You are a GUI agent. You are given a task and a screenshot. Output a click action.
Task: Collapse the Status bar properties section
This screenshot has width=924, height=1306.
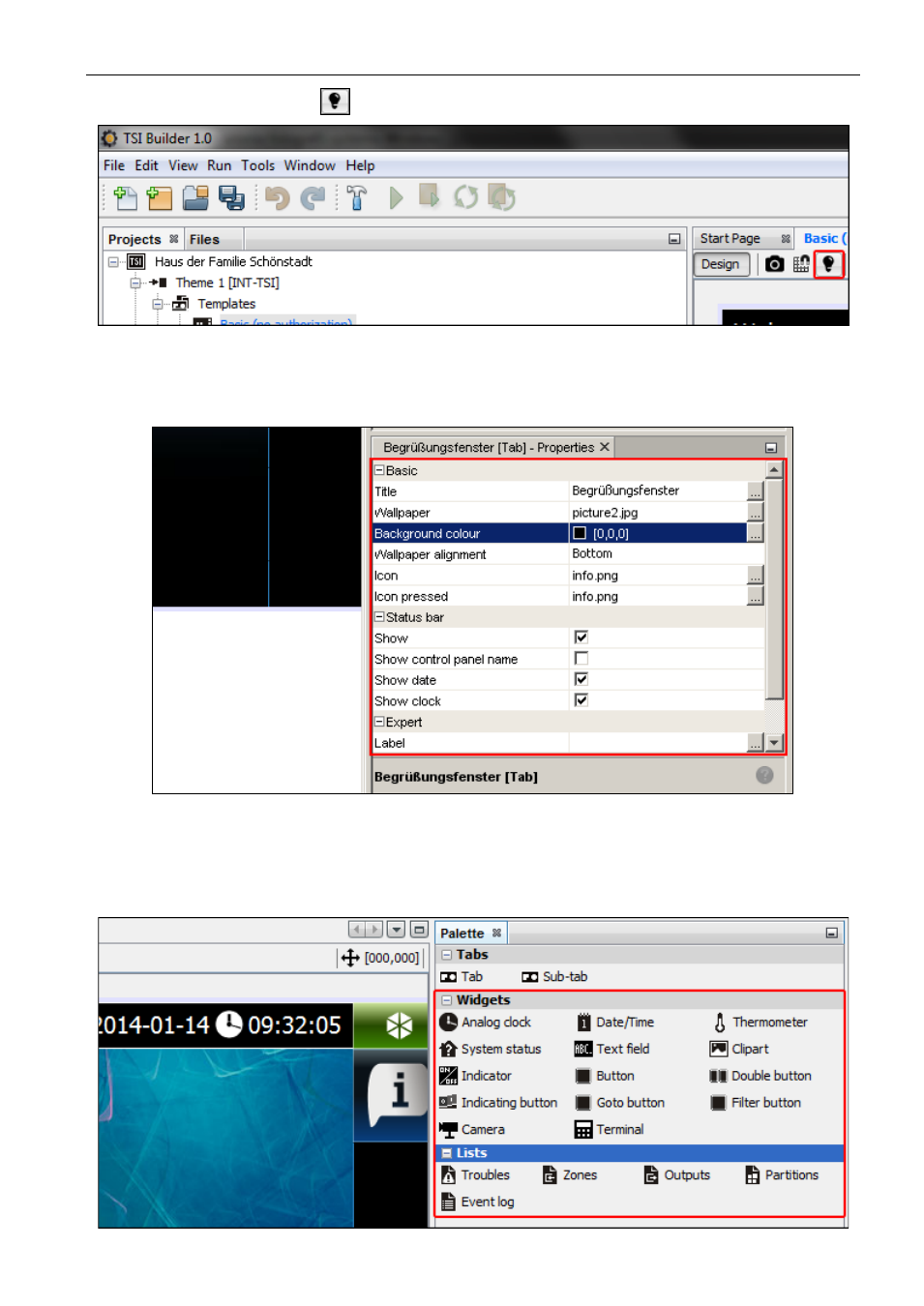[379, 616]
